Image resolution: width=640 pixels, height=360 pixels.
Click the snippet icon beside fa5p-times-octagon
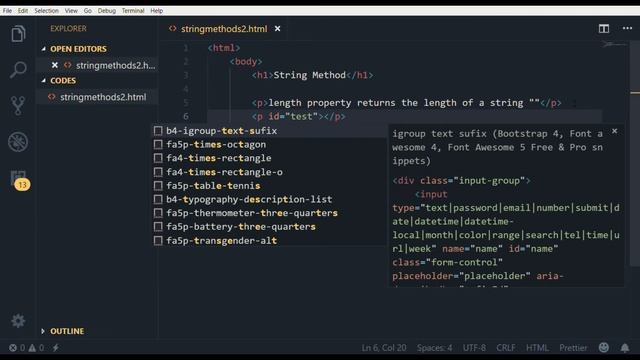click(158, 144)
